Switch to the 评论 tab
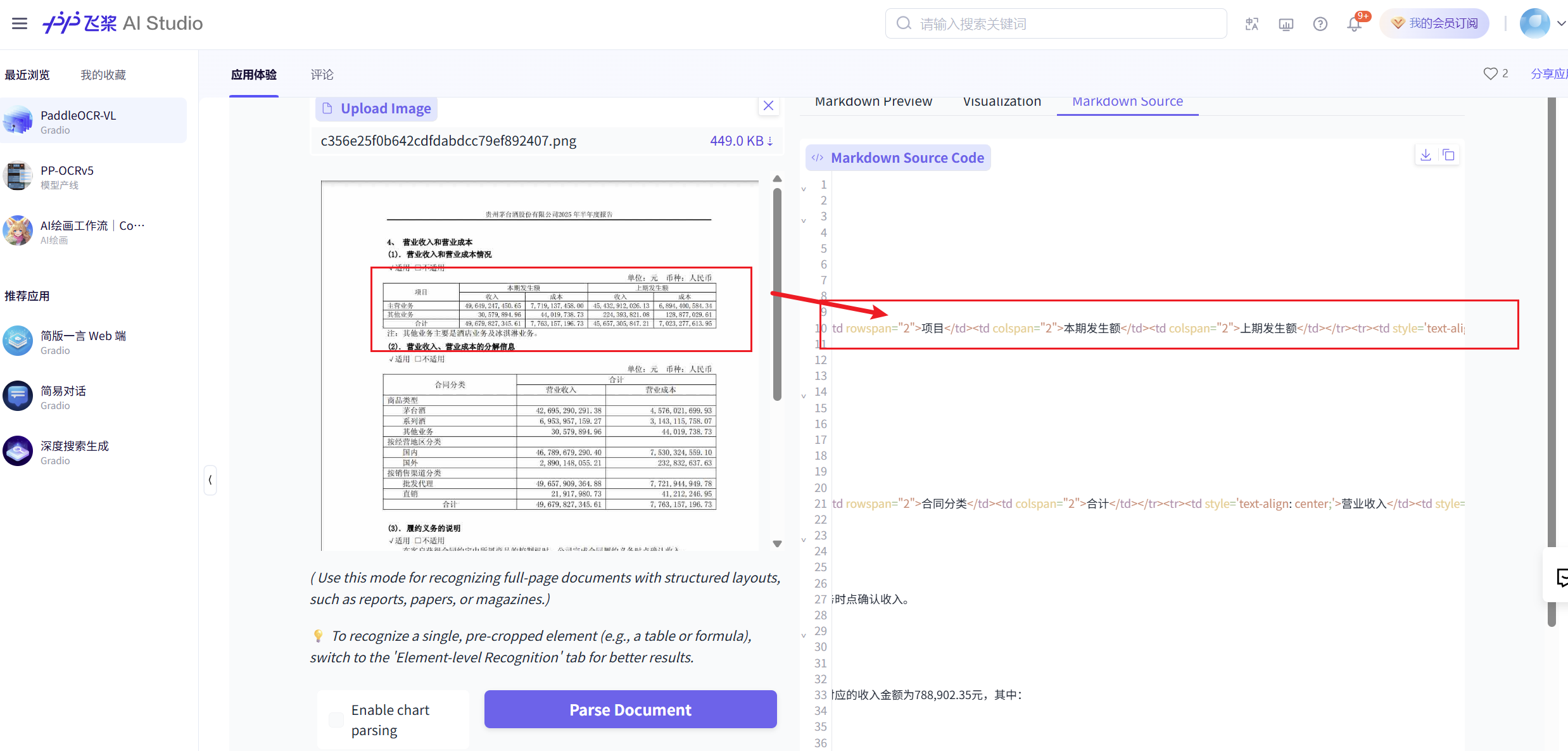This screenshot has height=751, width=1568. 322,75
